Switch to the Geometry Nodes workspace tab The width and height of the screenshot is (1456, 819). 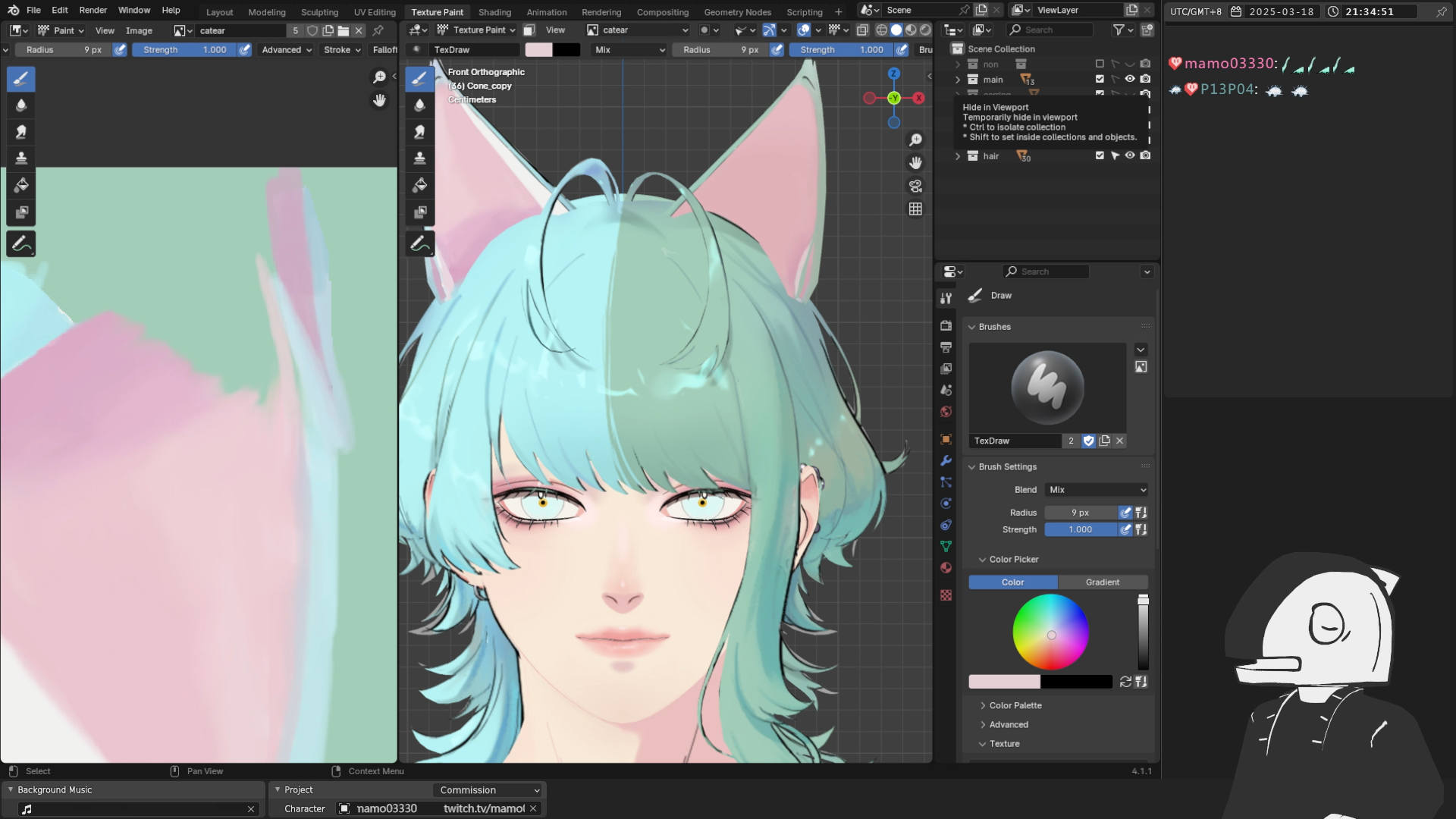click(737, 12)
